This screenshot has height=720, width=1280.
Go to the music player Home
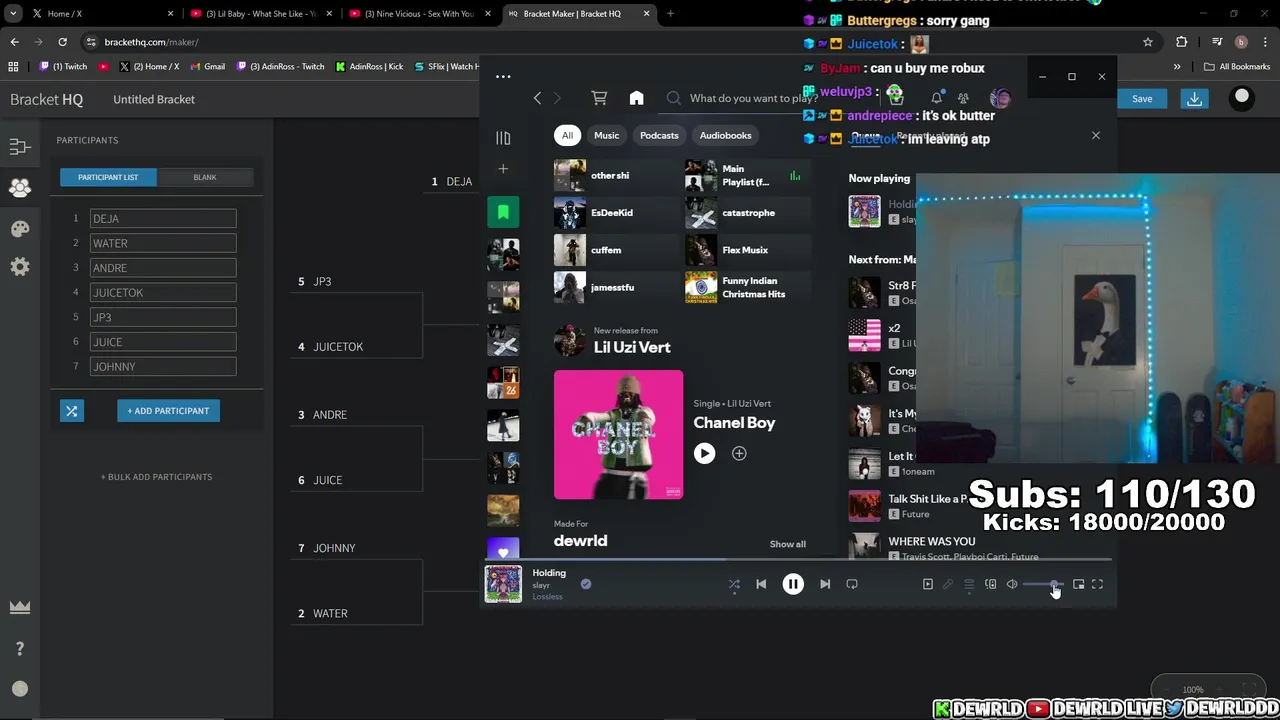coord(636,98)
